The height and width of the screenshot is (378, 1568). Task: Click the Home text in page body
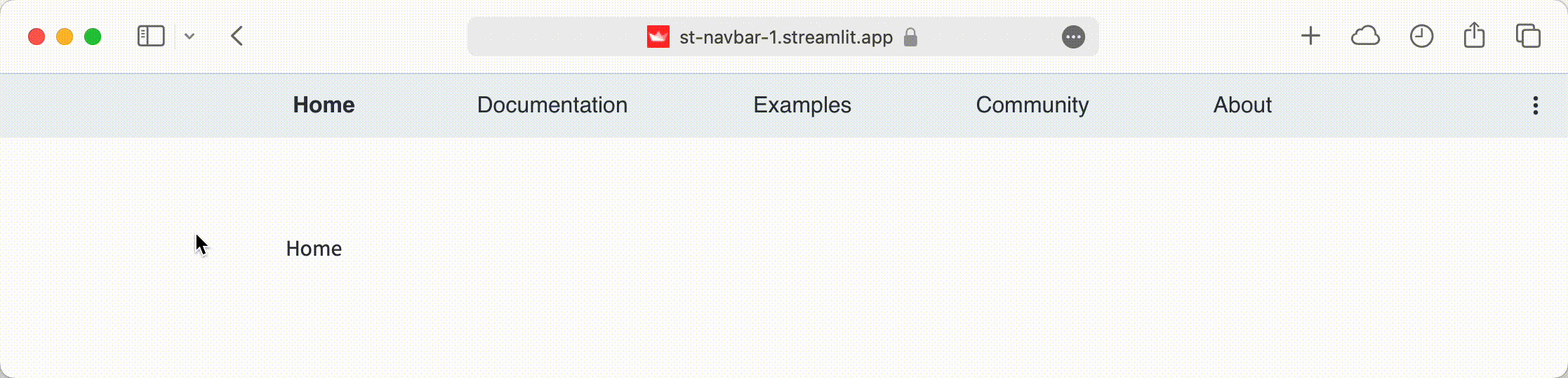coord(314,248)
